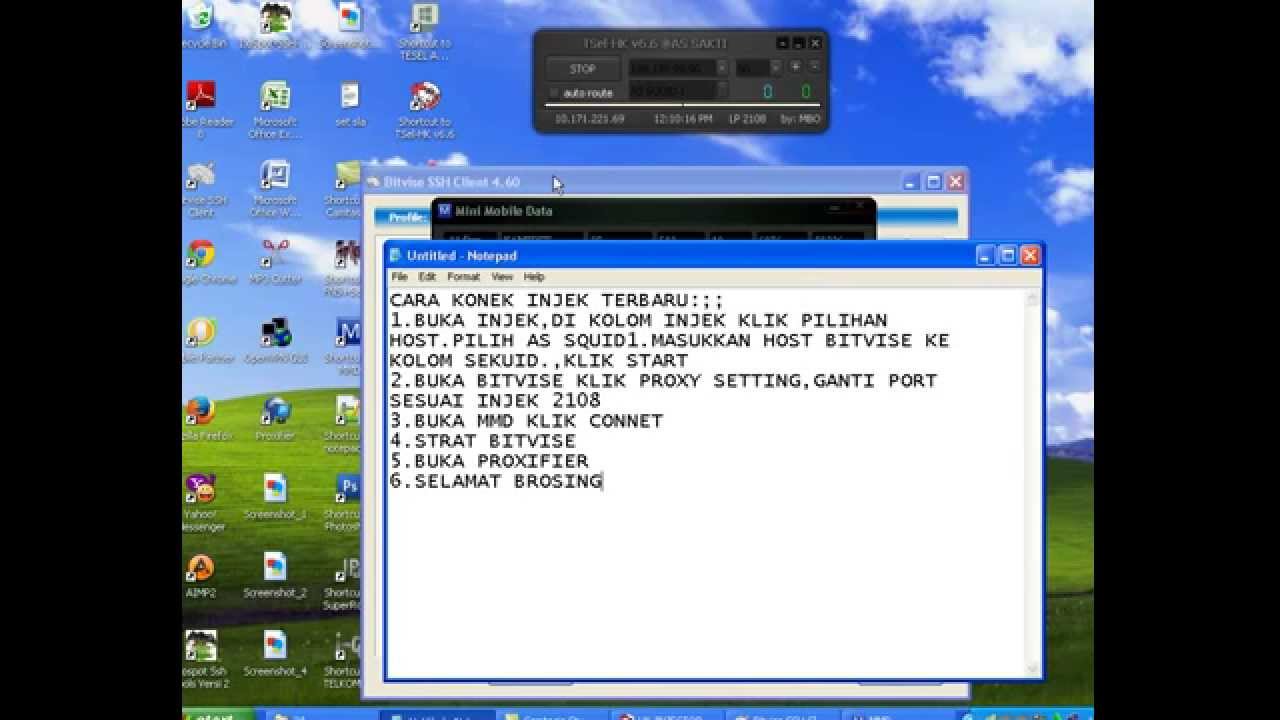The width and height of the screenshot is (1280, 720).
Task: Open Microsoft Office Excel desktop shortcut
Action: tap(274, 108)
